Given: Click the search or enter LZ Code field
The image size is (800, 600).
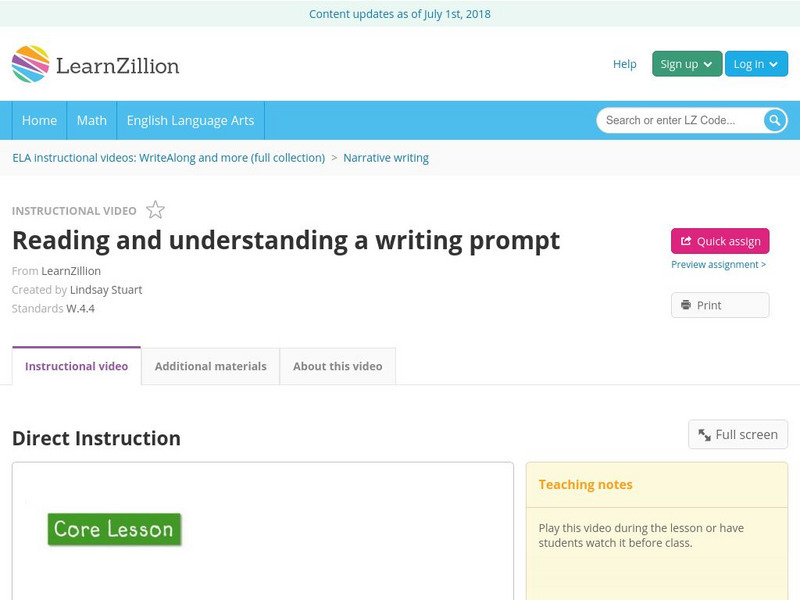Looking at the screenshot, I should [680, 120].
